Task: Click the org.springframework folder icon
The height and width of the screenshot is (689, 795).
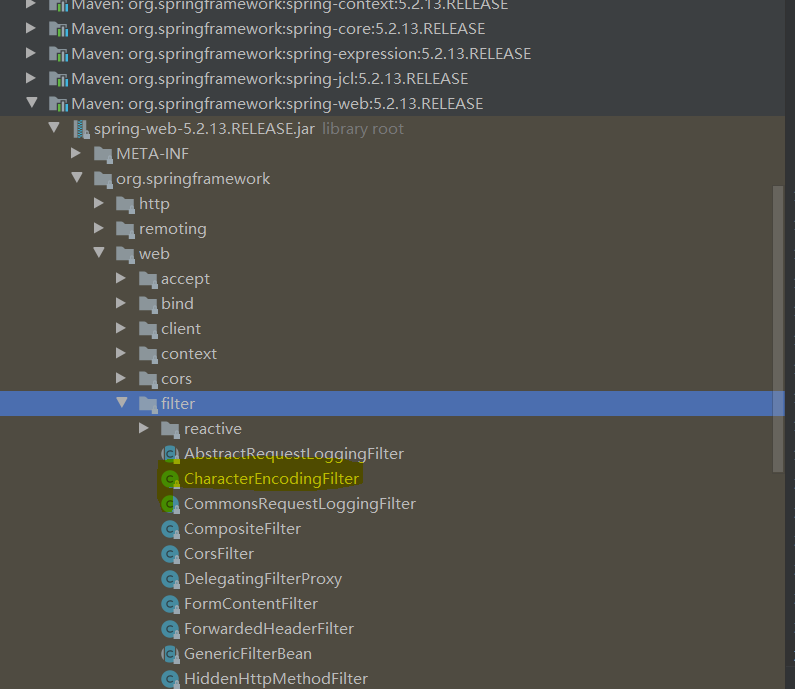Action: click(103, 179)
